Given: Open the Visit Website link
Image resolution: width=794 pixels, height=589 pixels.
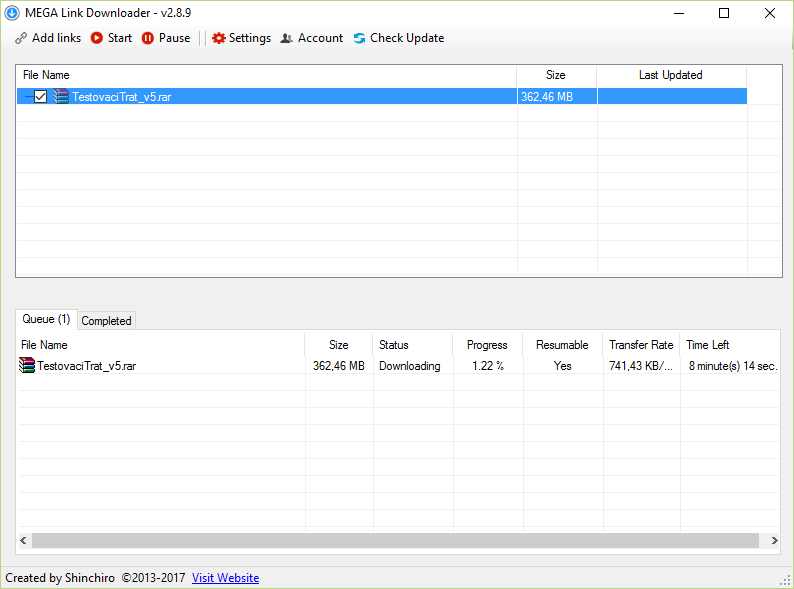Looking at the screenshot, I should pyautogui.click(x=225, y=578).
